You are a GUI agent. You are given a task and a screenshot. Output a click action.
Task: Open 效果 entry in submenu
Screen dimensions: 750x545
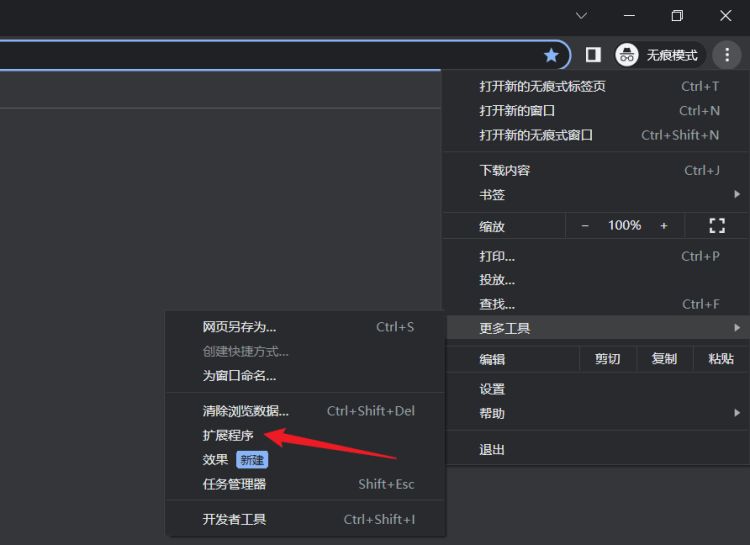pos(305,460)
